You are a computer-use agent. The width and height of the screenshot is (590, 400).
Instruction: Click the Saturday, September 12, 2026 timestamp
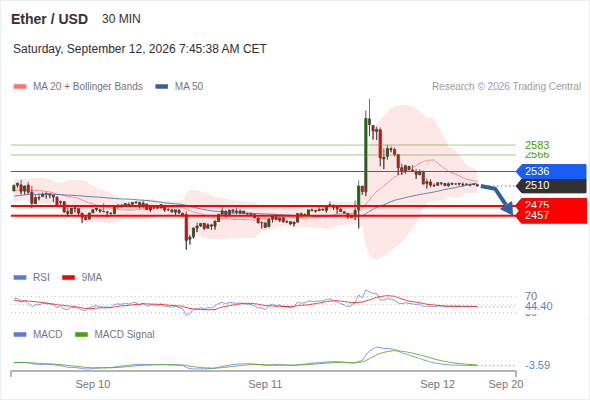click(140, 49)
